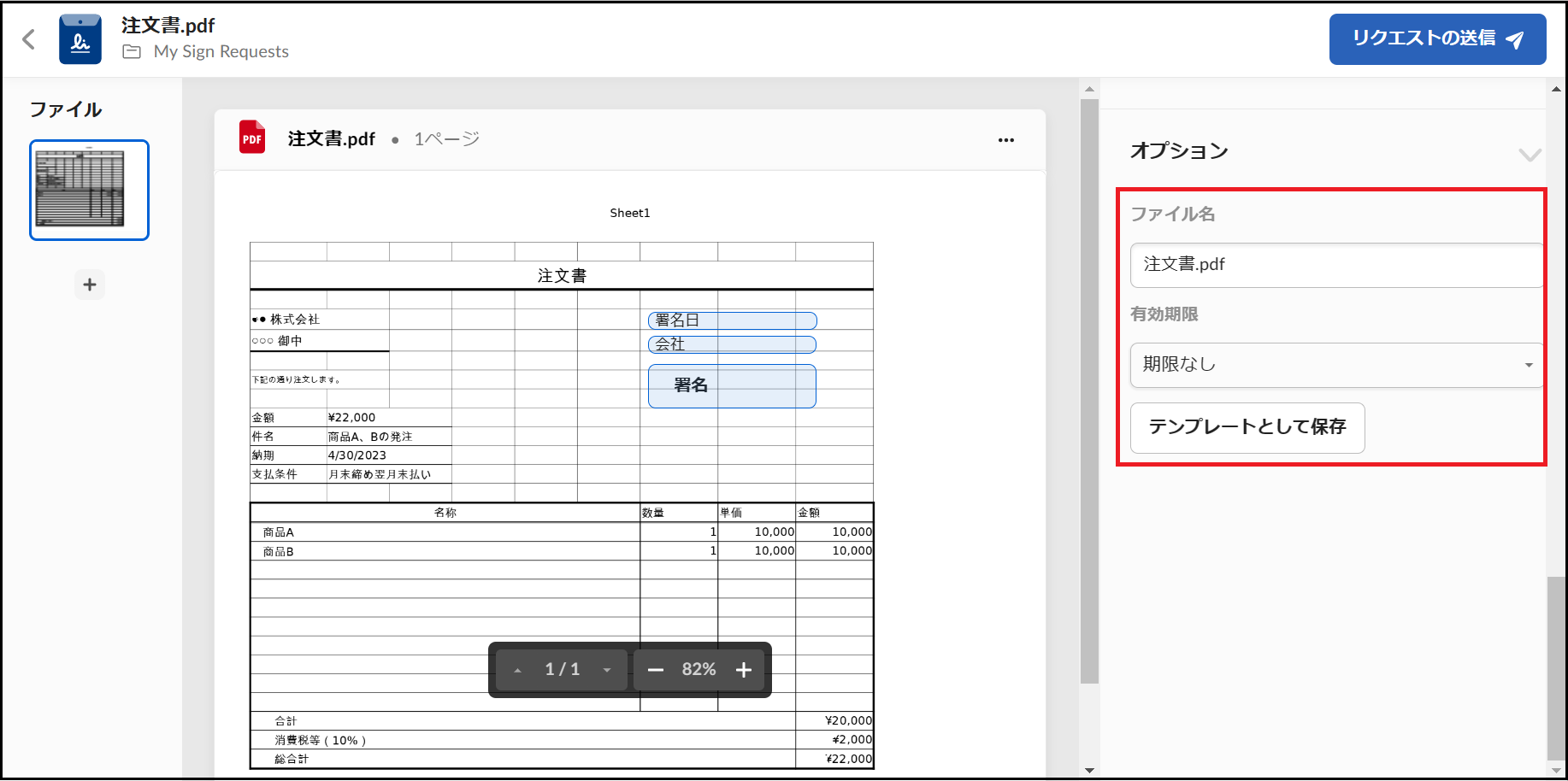The height and width of the screenshot is (781, 1568).
Task: Collapse the オプション section chevron
Action: [x=1529, y=155]
